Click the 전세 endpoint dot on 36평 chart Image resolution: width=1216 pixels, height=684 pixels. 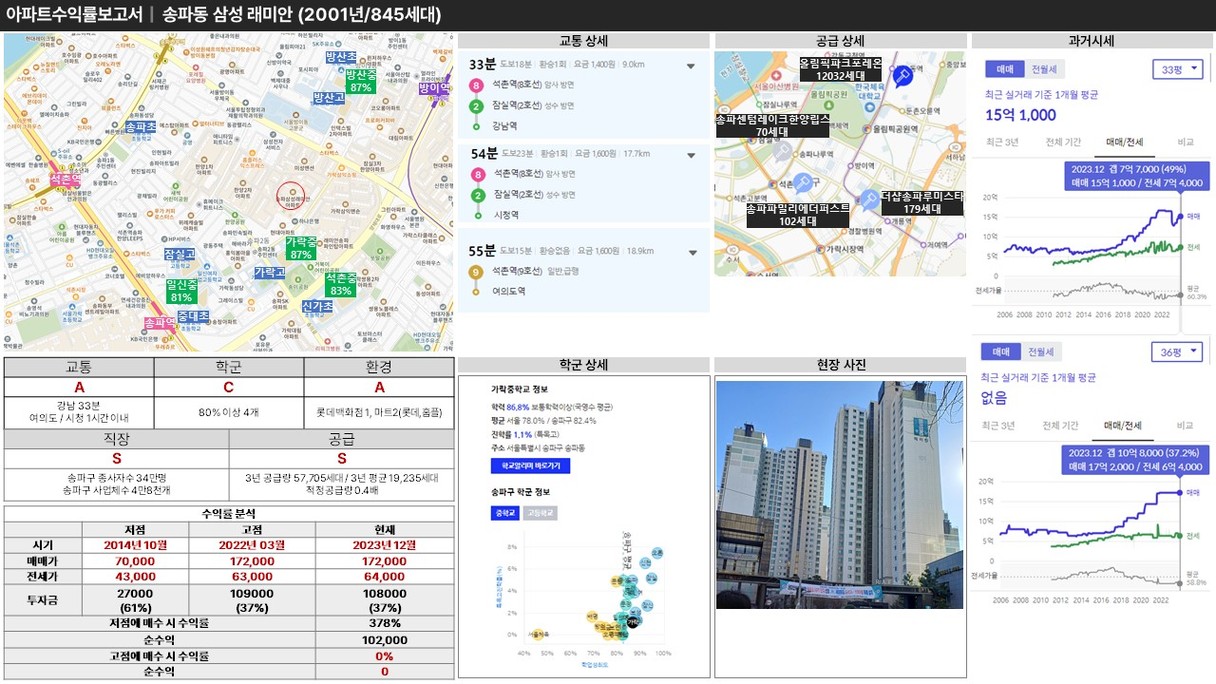click(x=1181, y=535)
